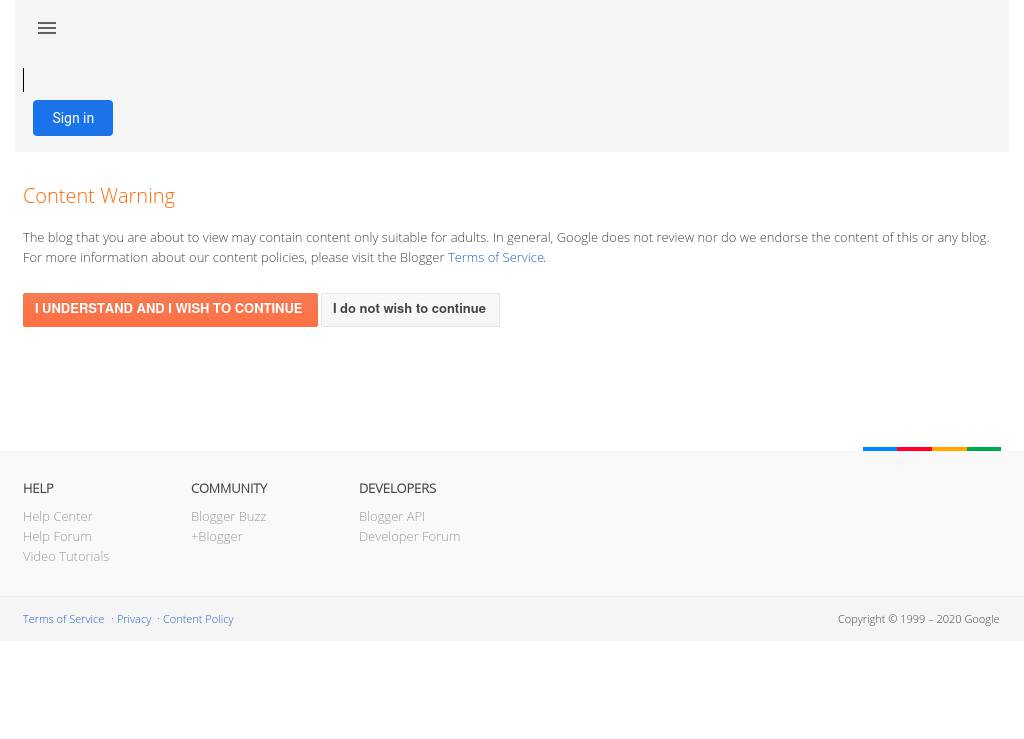
Task: Open the Help Center link
Action: pos(58,516)
